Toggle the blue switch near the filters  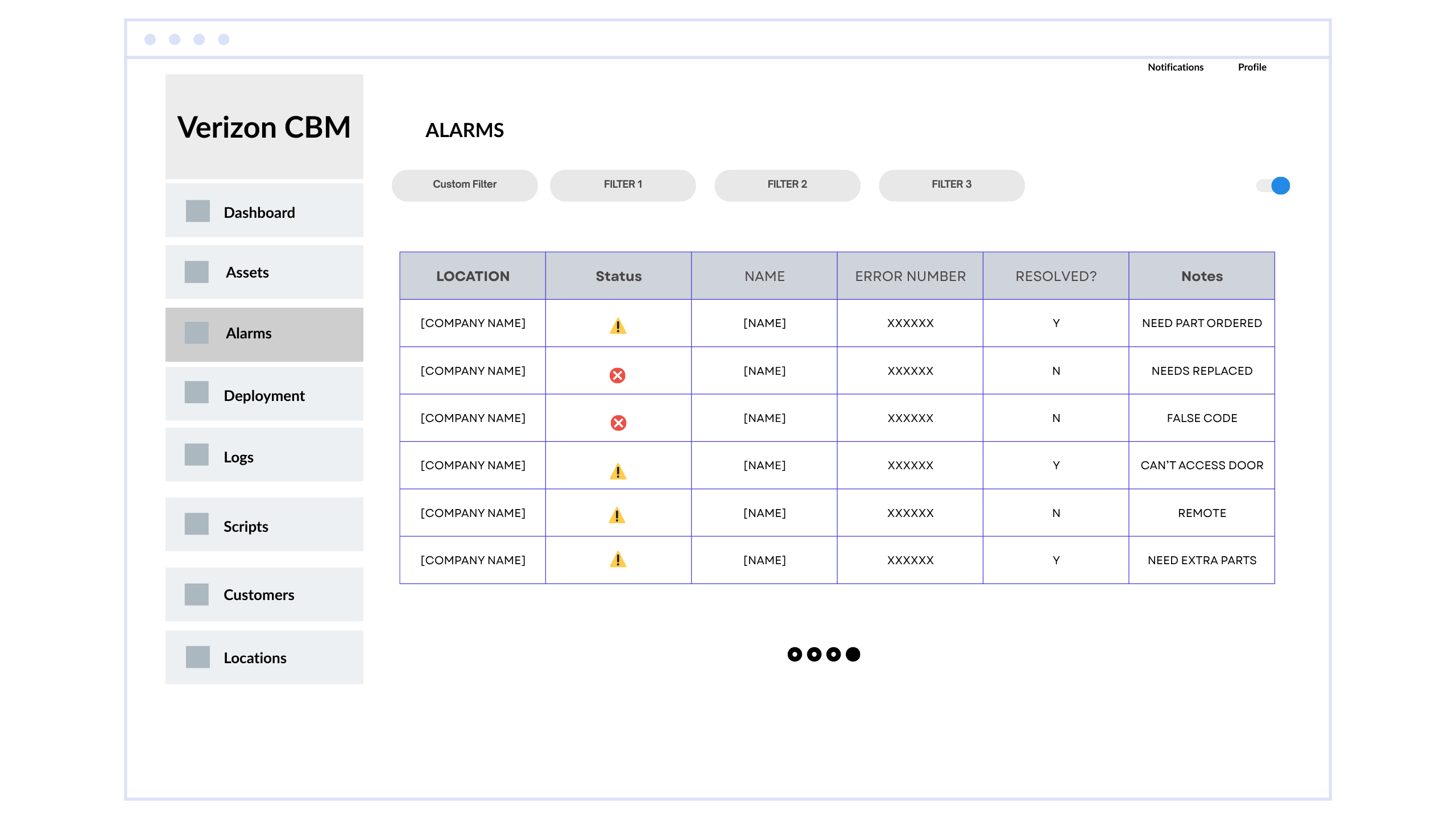[1274, 185]
